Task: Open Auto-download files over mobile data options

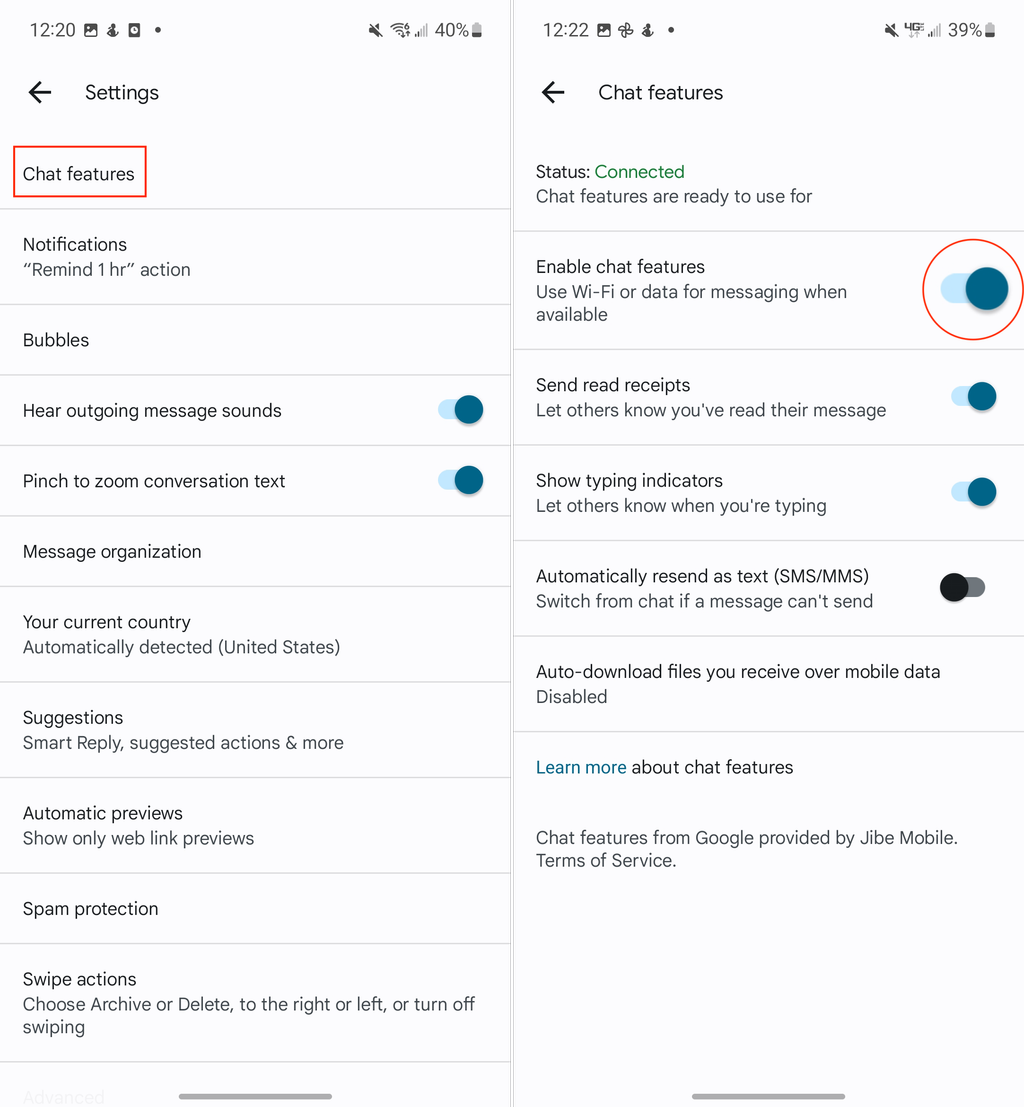Action: tap(738, 684)
